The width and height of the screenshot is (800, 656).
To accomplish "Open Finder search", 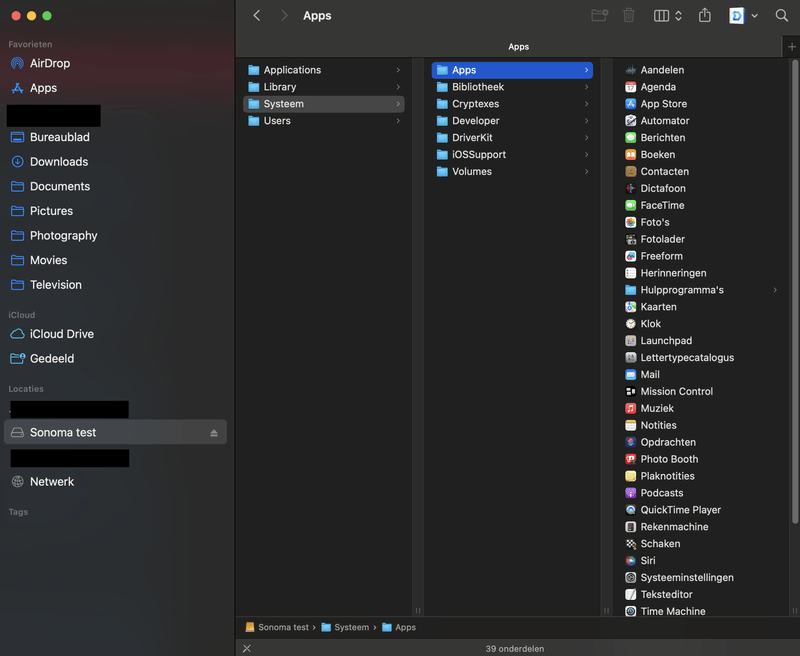I will (x=781, y=15).
